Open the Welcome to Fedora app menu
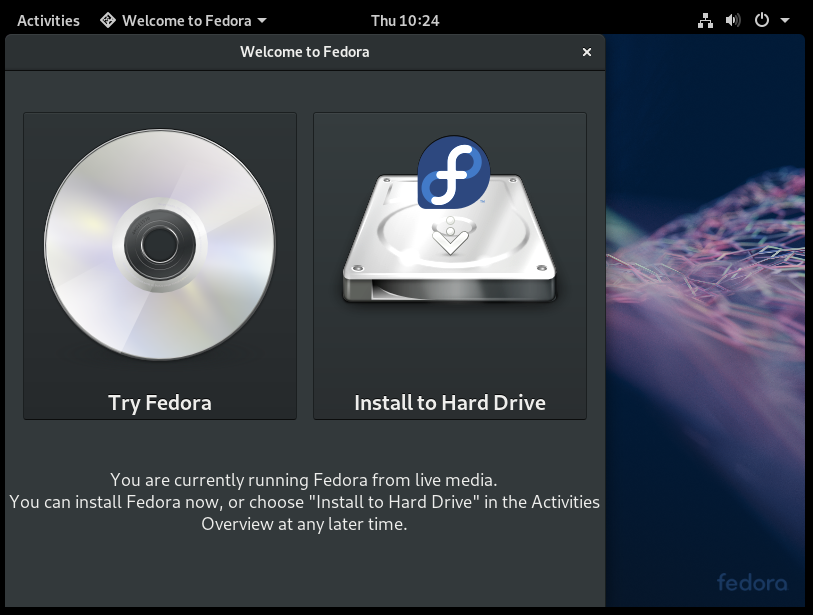Screen dimensions: 813x615 tap(184, 21)
